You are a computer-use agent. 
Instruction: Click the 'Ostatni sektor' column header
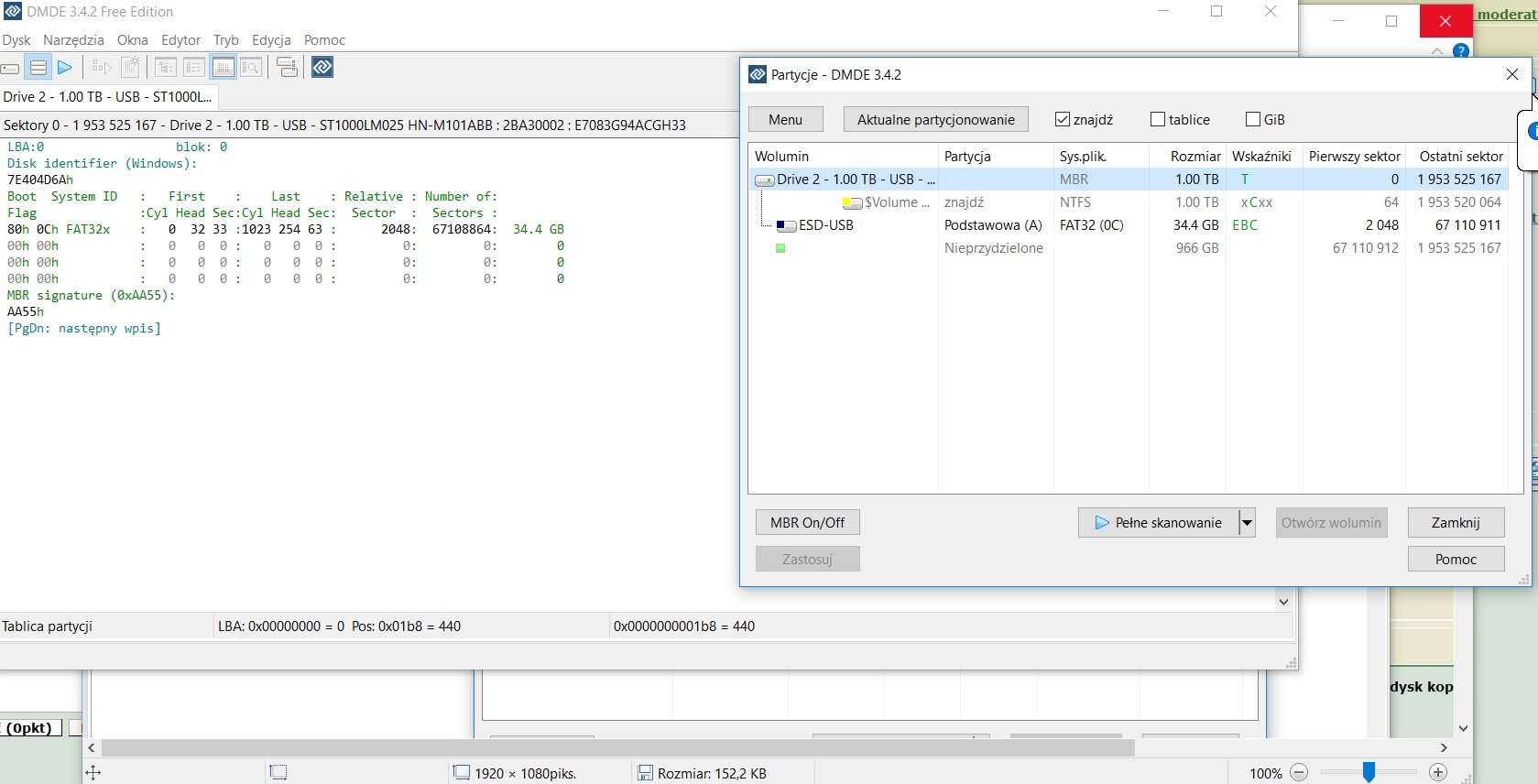[1457, 157]
